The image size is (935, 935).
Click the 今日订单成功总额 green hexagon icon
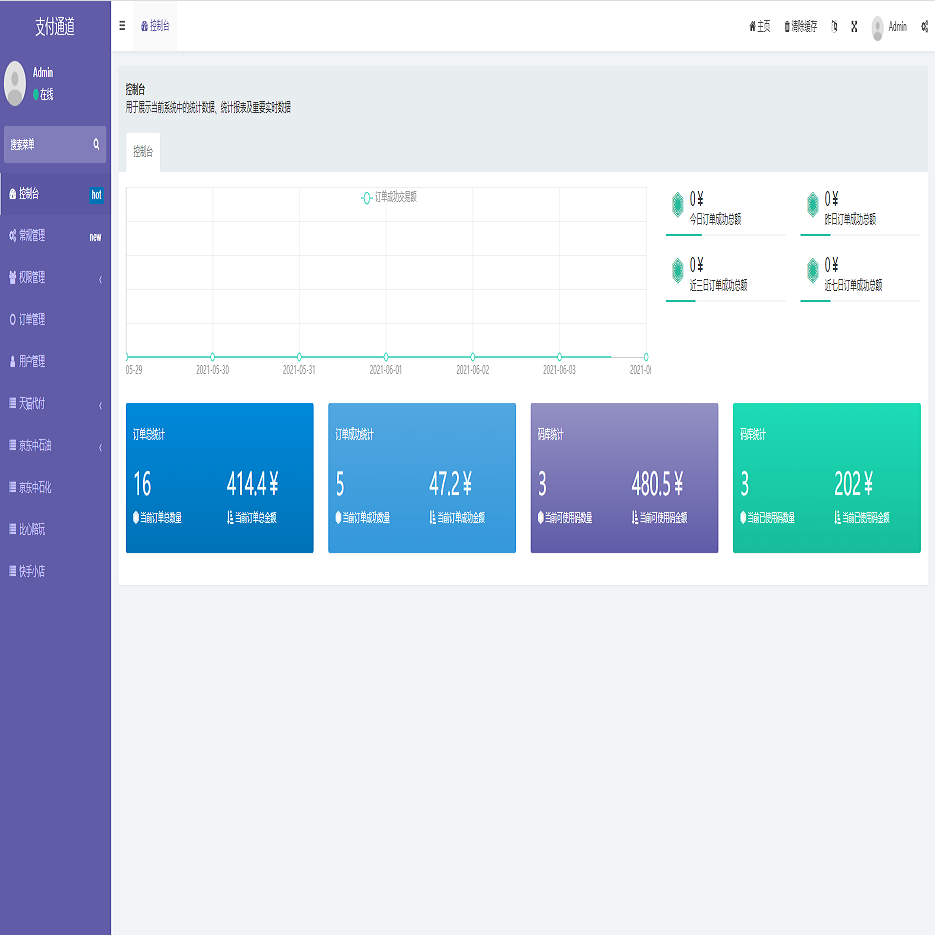(677, 204)
